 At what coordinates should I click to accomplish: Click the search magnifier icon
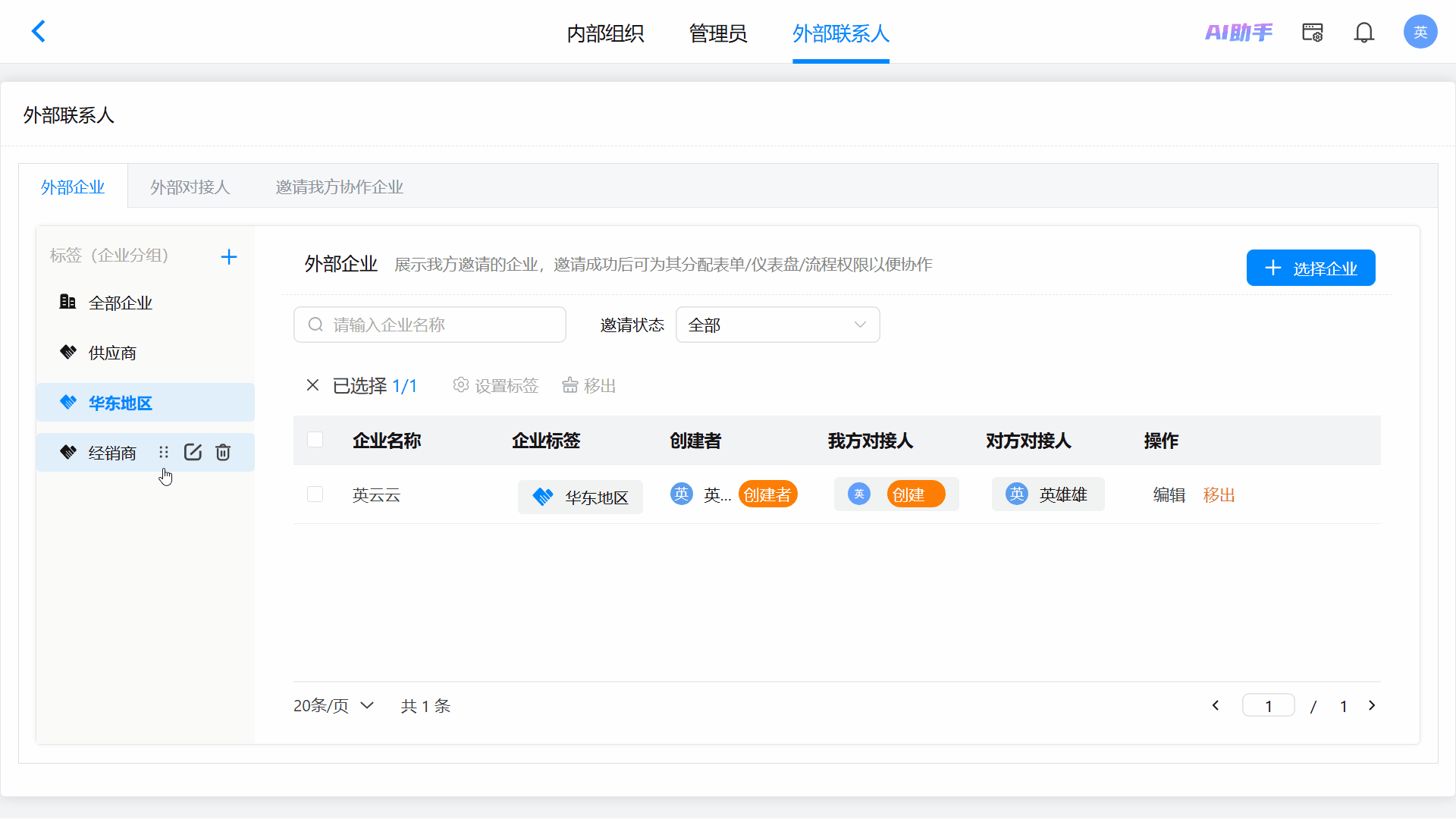[x=315, y=325]
